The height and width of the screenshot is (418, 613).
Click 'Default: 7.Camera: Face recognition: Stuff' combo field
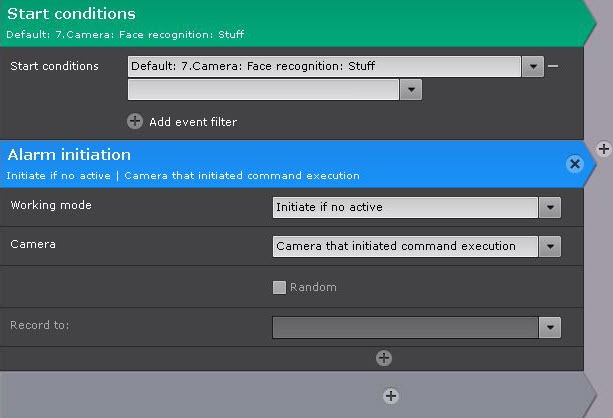(324, 66)
